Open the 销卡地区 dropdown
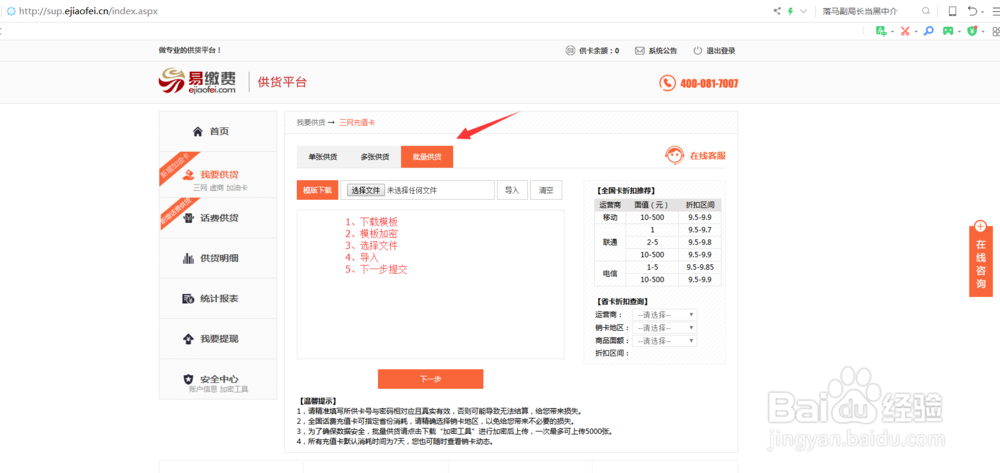1000x473 pixels. (664, 328)
